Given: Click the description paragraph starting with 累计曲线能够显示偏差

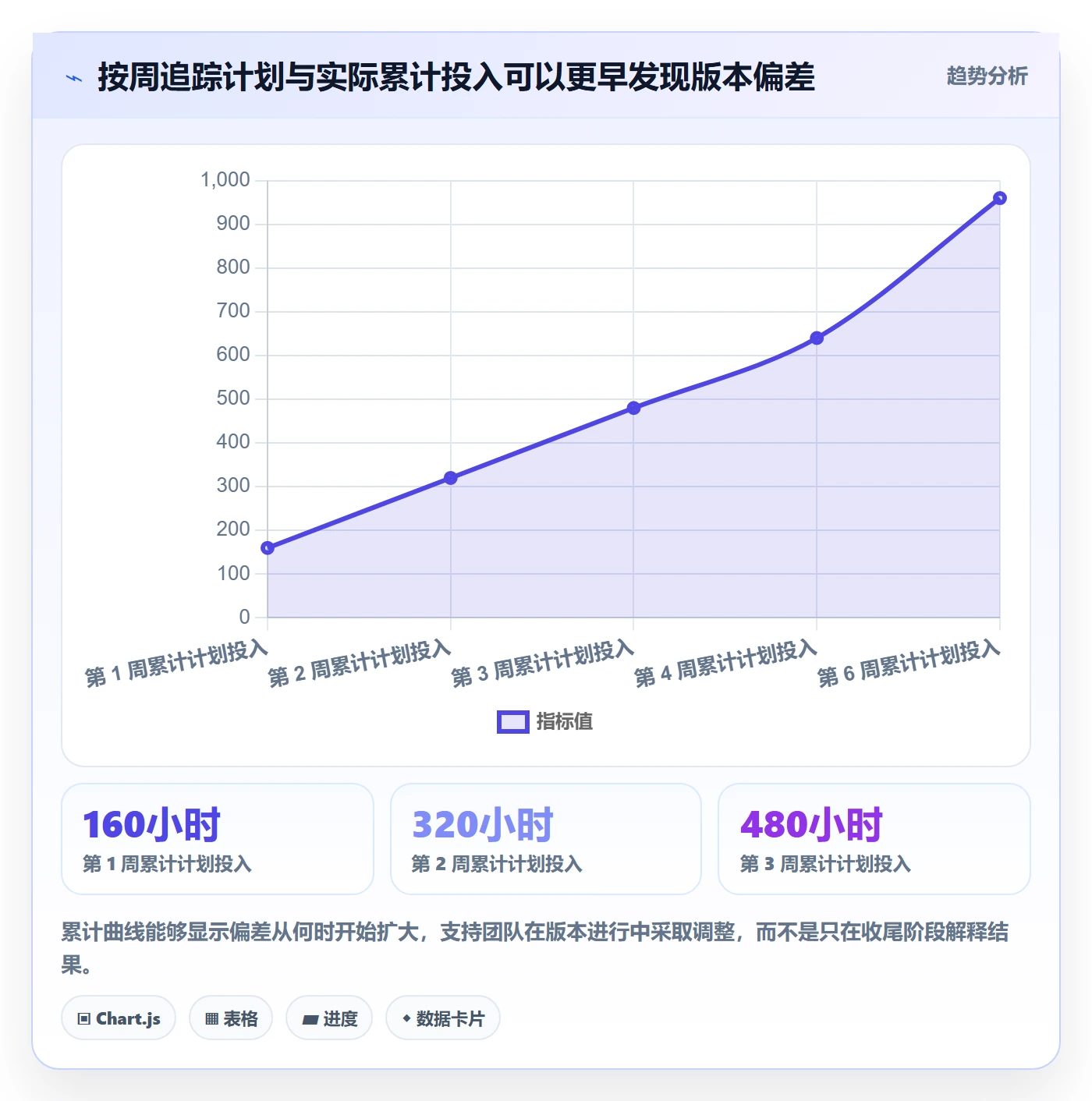Looking at the screenshot, I should [535, 948].
